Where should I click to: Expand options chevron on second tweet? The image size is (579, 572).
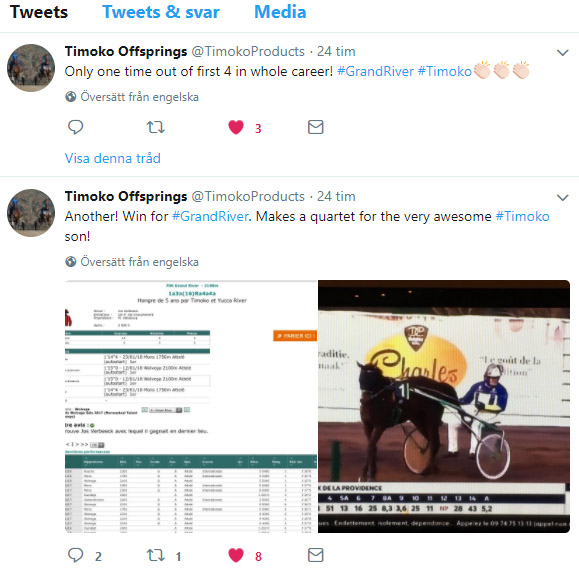tap(562, 198)
